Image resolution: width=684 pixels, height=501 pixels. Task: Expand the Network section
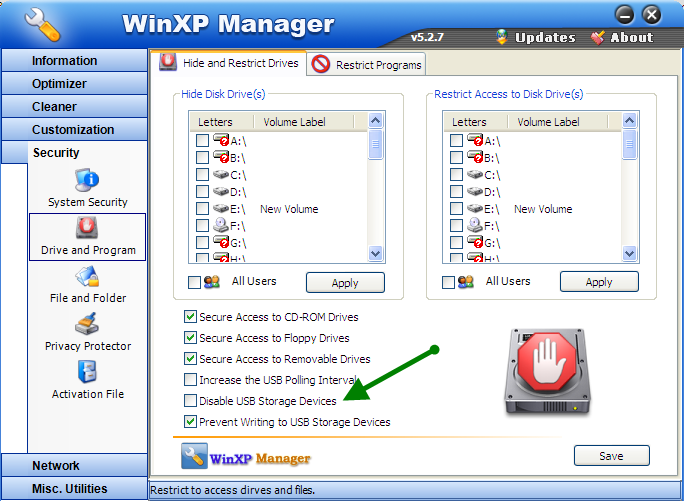pos(74,466)
